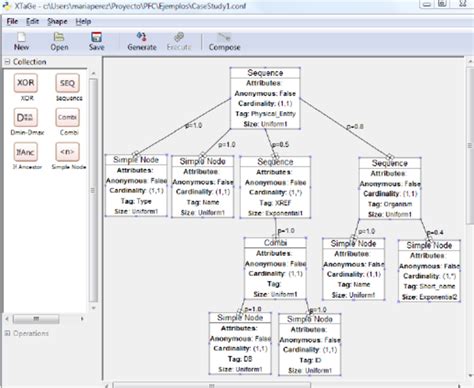Click the New toolbar icon
The height and width of the screenshot is (388, 474).
tap(21, 37)
